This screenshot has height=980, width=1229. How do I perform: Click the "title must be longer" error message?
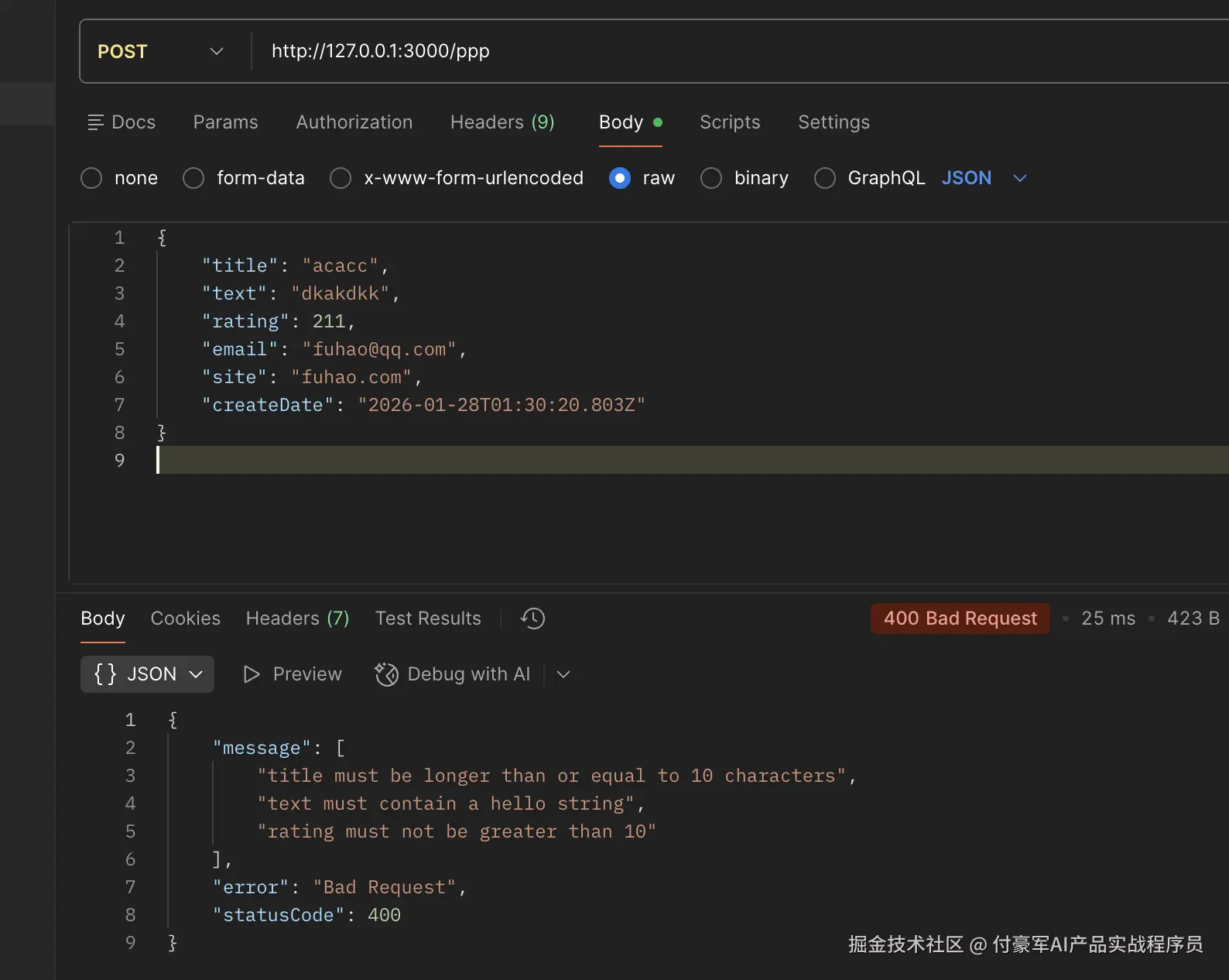click(x=552, y=776)
